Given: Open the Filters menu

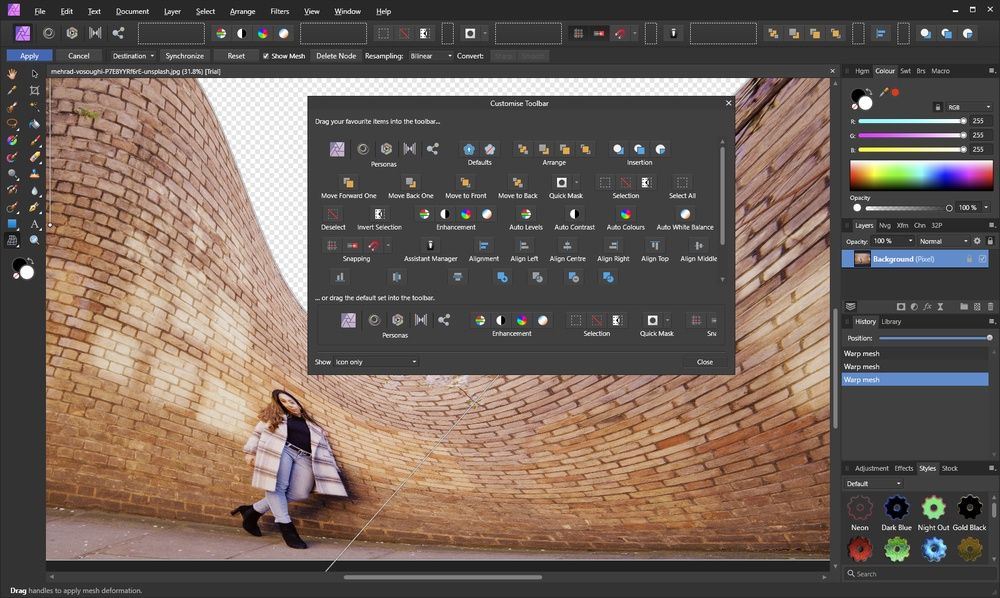Looking at the screenshot, I should [x=279, y=11].
